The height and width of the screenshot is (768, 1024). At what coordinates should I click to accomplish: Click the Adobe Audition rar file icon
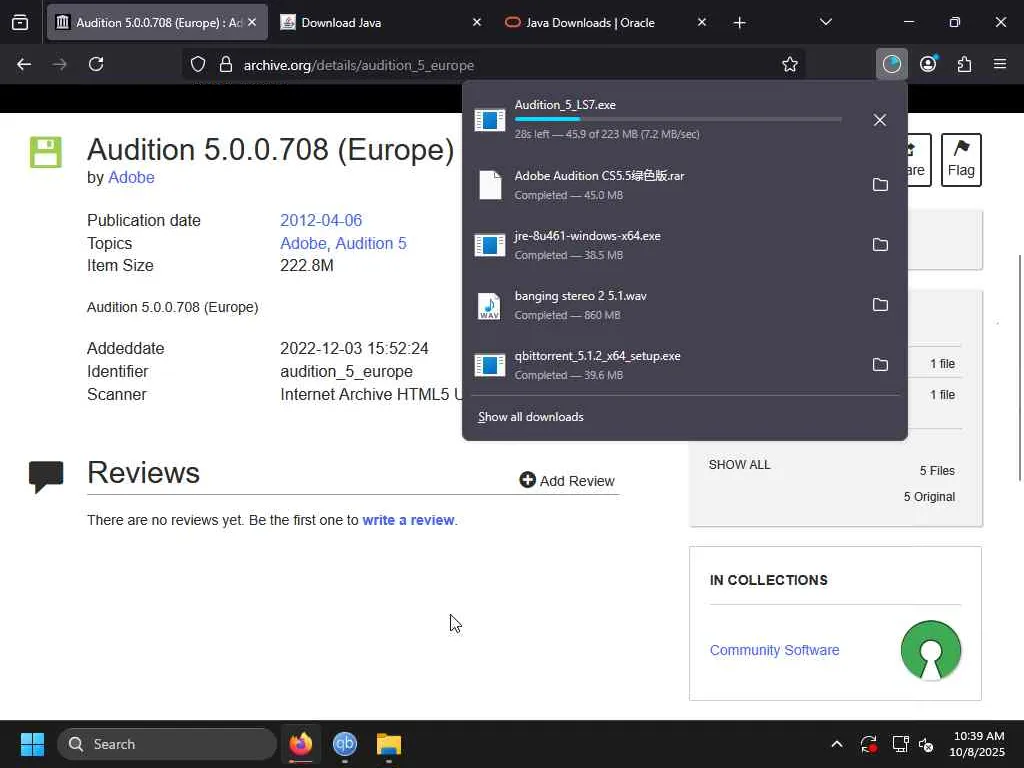point(490,185)
